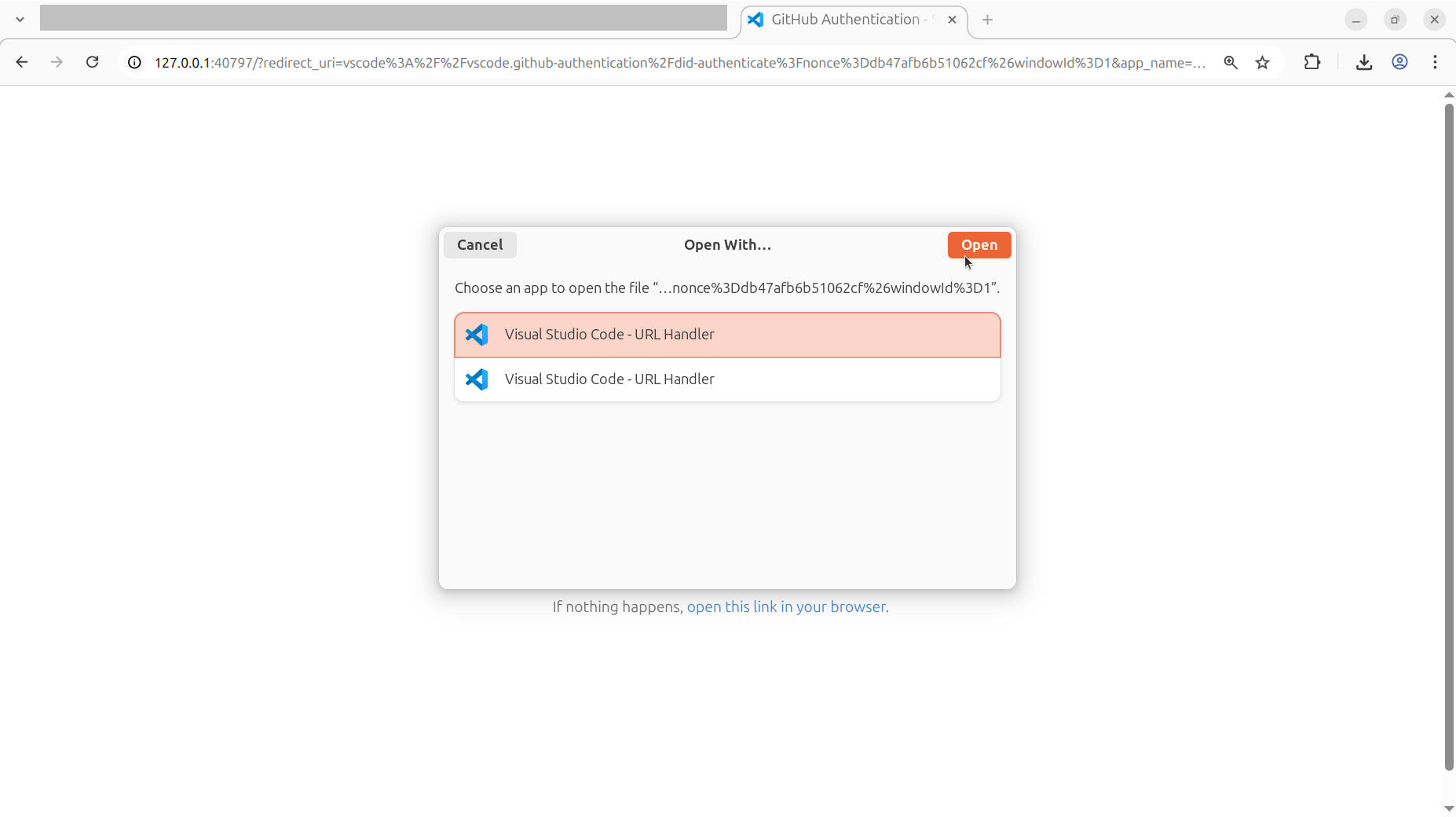Confirm with the orange Open button
Image resolution: width=1456 pixels, height=817 pixels.
click(979, 245)
